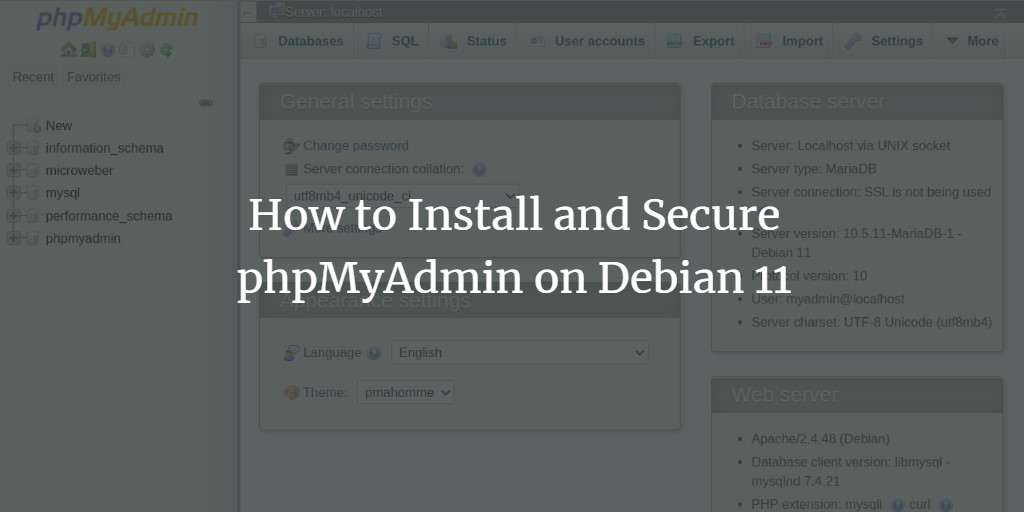Expand the mysql database node
The width and height of the screenshot is (1024, 512).
click(13, 193)
